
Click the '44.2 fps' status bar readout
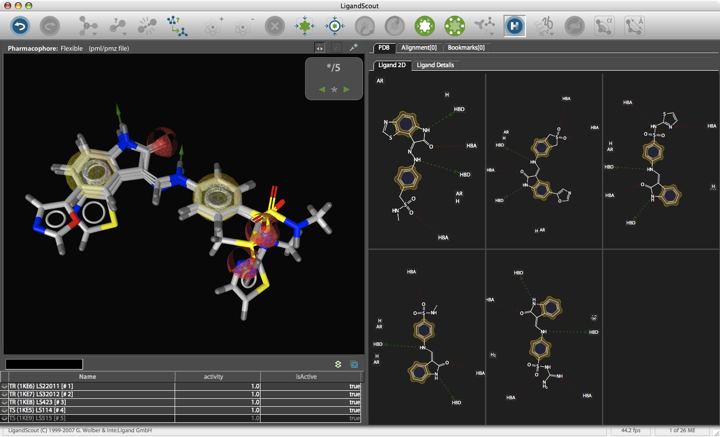point(631,431)
